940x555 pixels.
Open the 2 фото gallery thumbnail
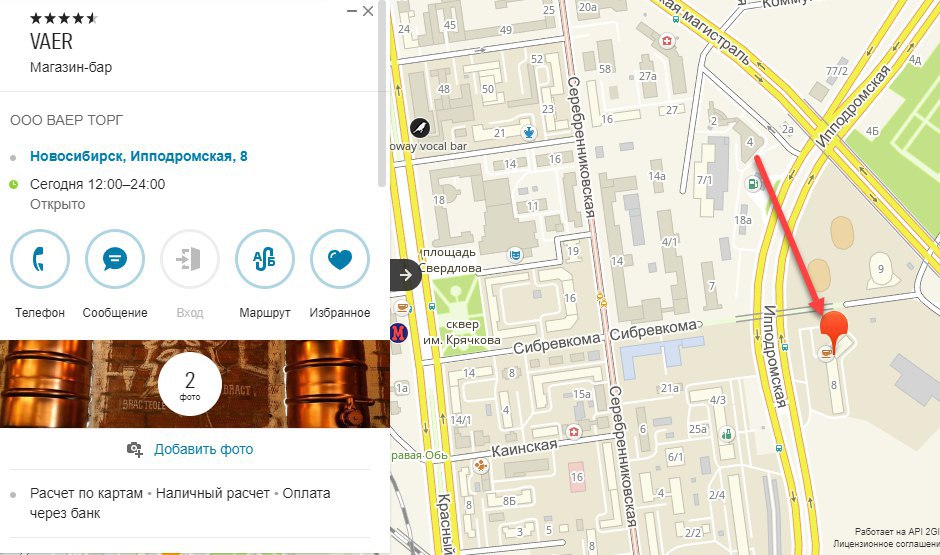(190, 384)
